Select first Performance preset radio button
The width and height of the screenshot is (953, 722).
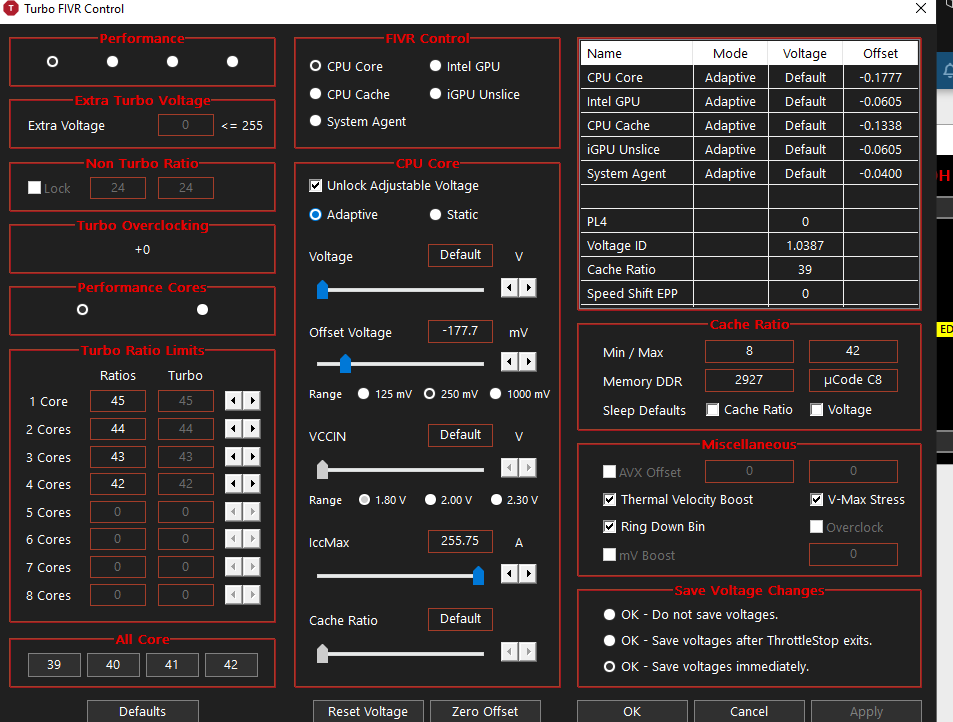tap(52, 61)
